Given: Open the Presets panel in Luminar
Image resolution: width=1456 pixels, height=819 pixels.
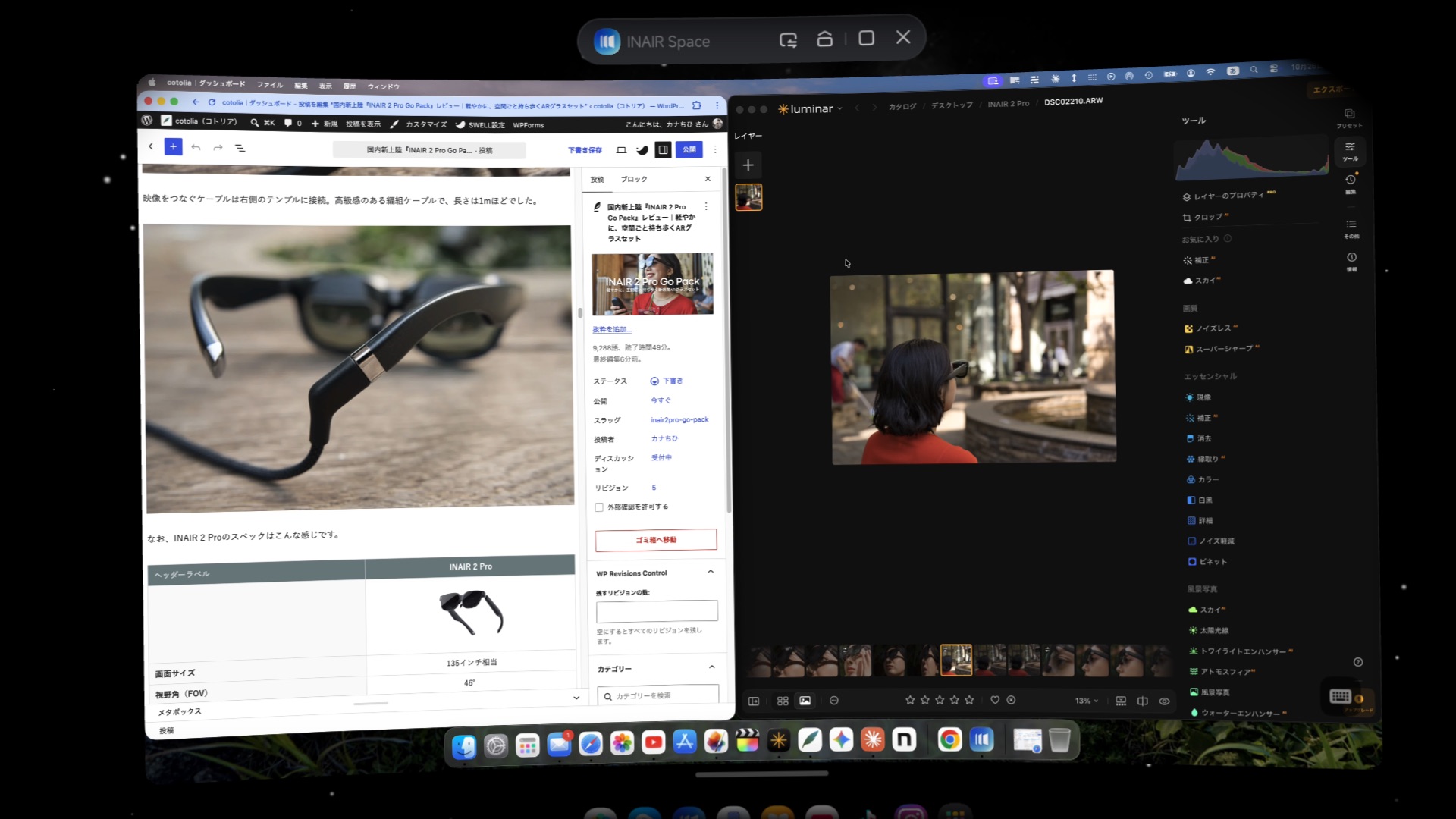Looking at the screenshot, I should point(1349,118).
